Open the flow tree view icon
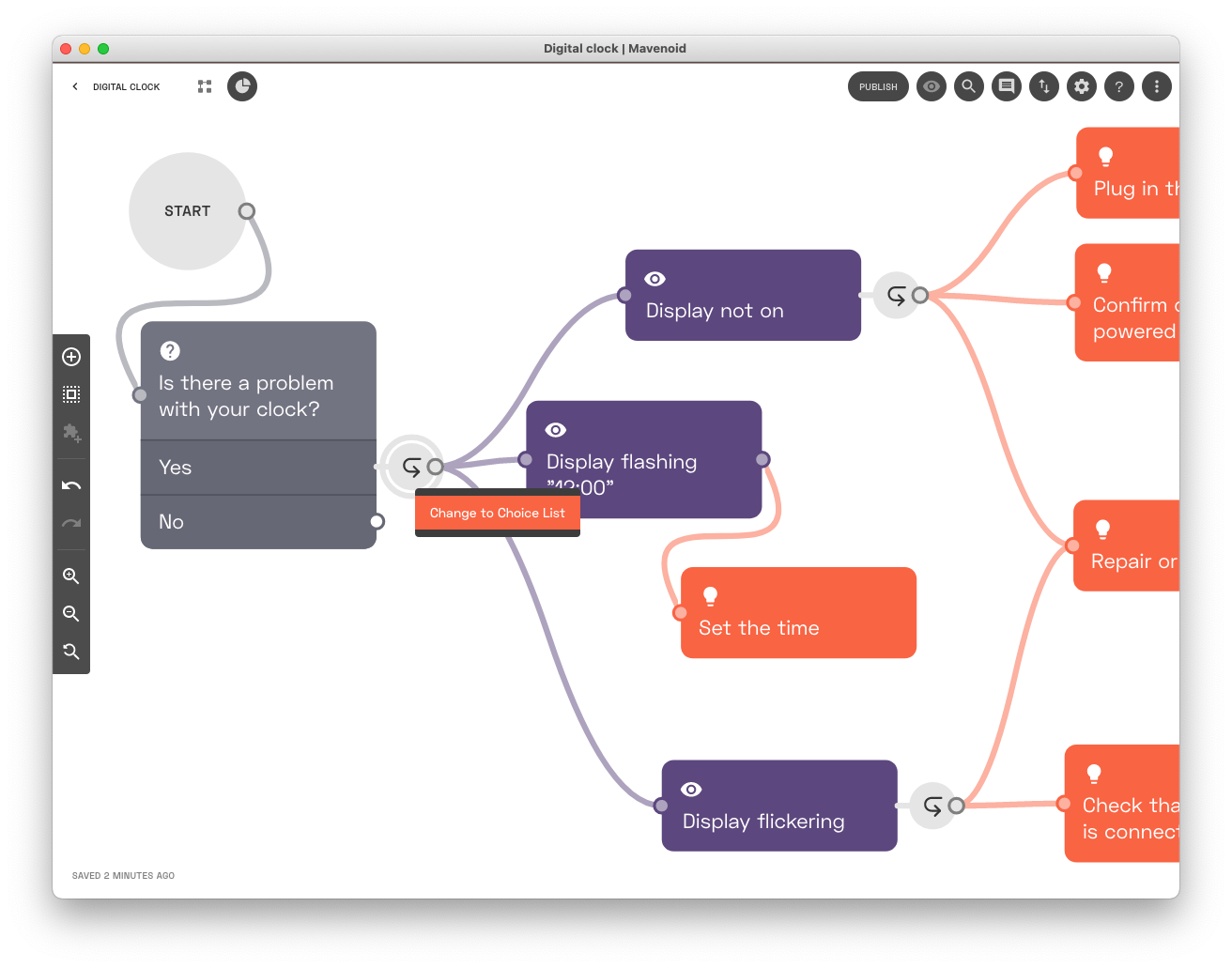The image size is (1232, 968). (x=205, y=86)
